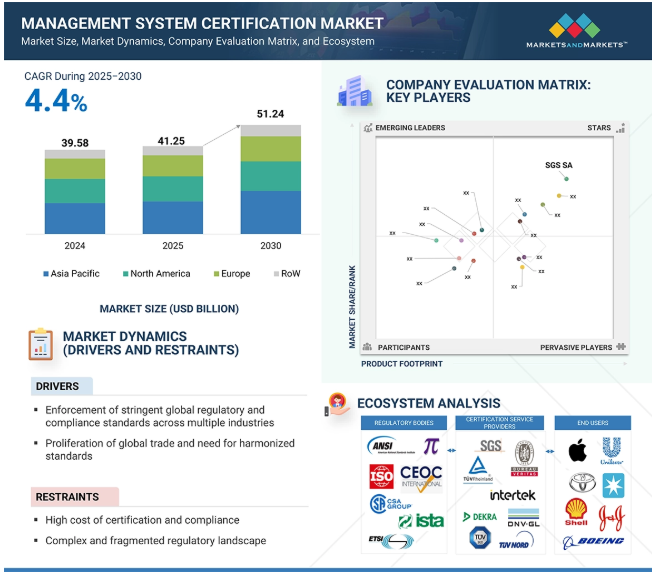Click the MARKET SHARE/RANK axis label

pyautogui.click(x=352, y=307)
